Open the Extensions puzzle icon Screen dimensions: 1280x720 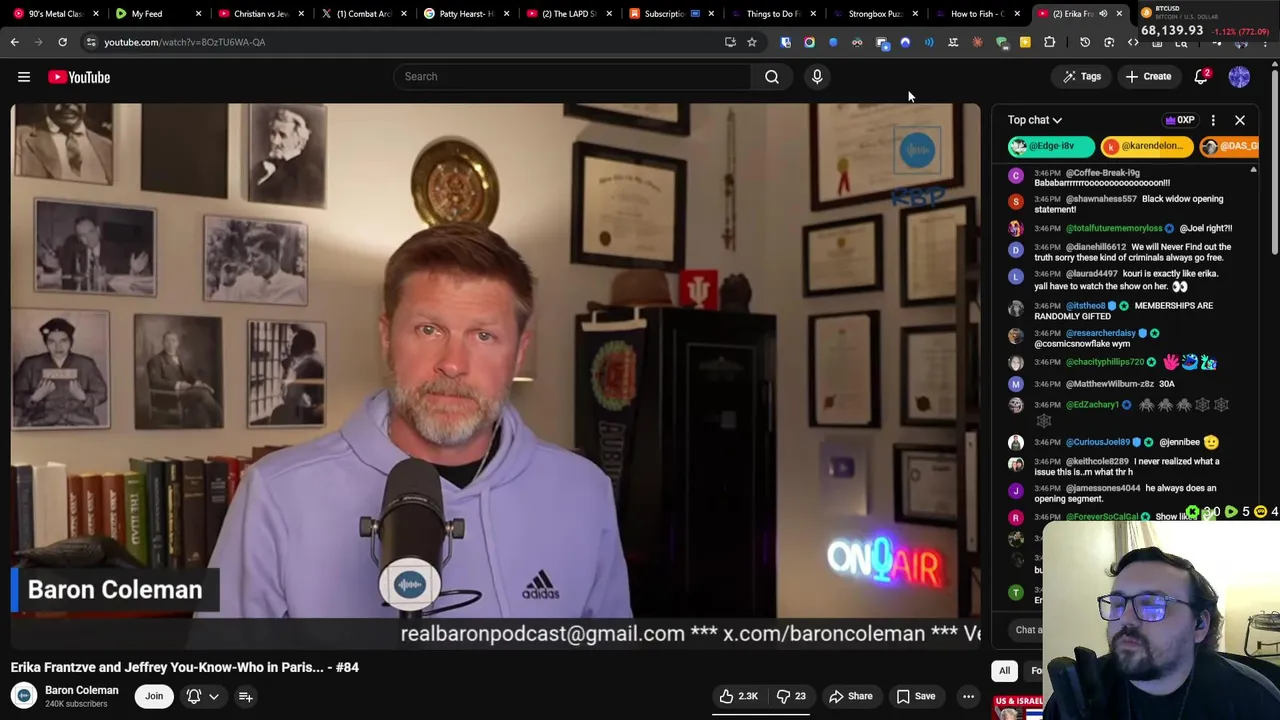tap(1049, 42)
